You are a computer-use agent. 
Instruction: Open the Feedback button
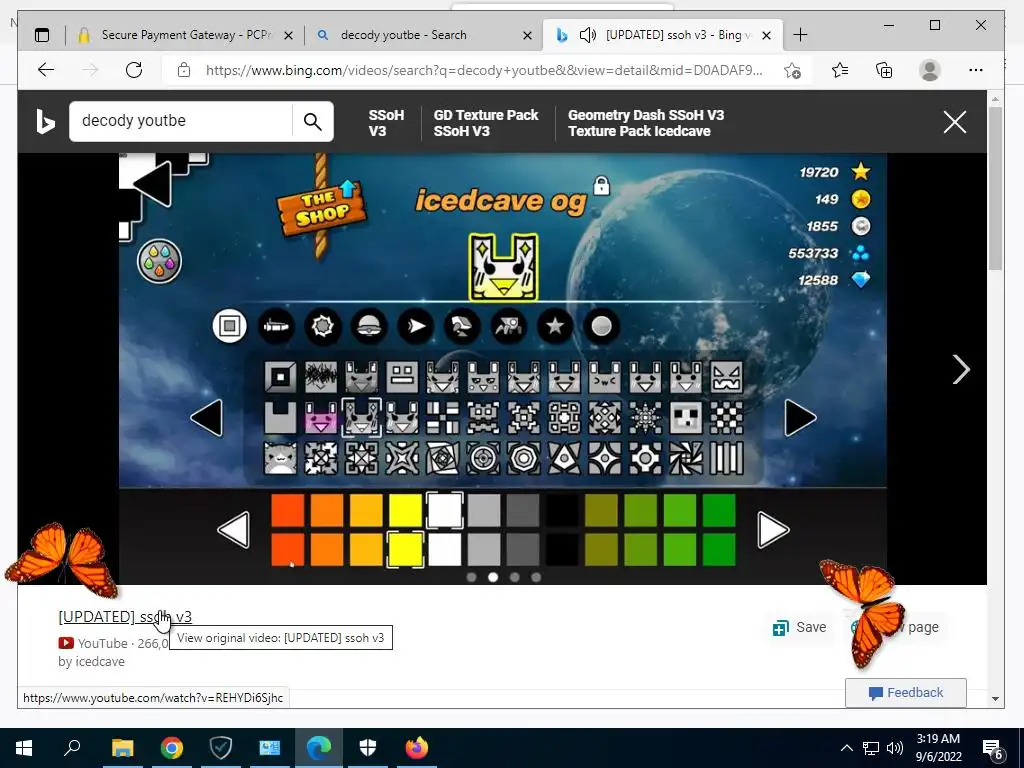coord(906,693)
